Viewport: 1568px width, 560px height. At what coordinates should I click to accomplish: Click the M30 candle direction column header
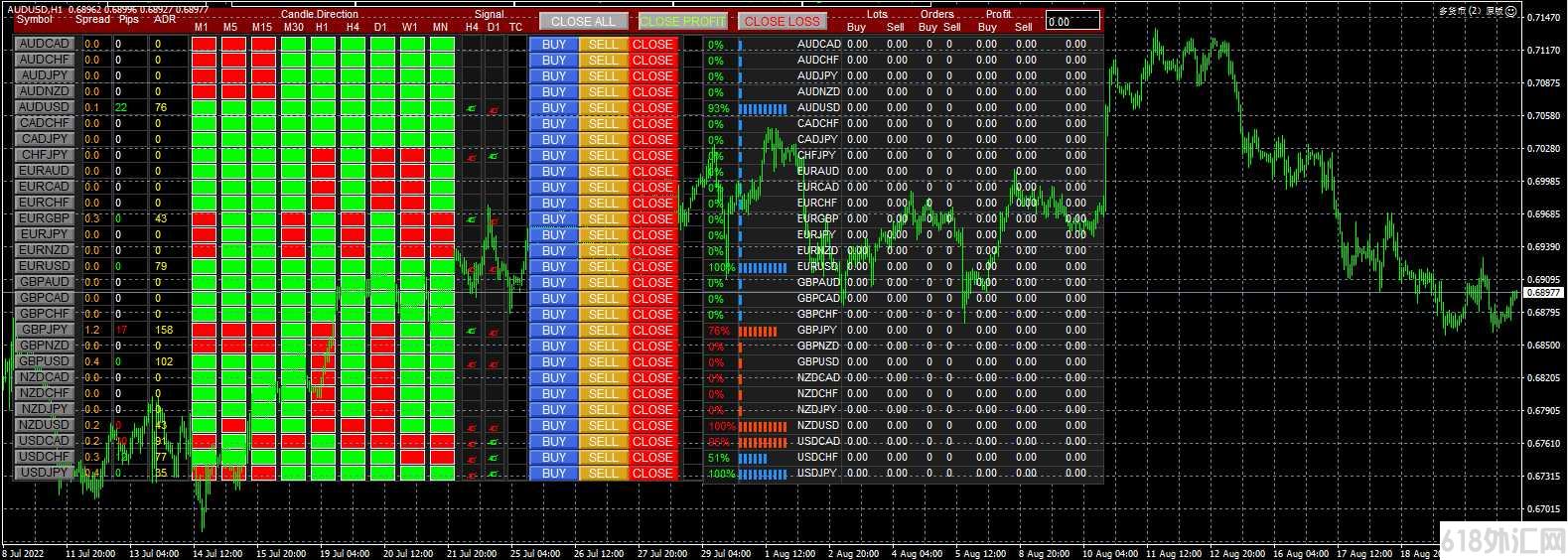point(293,27)
